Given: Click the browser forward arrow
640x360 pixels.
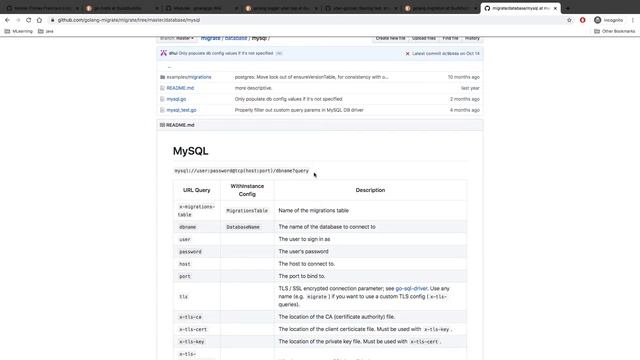Looking at the screenshot, I should coord(18,20).
